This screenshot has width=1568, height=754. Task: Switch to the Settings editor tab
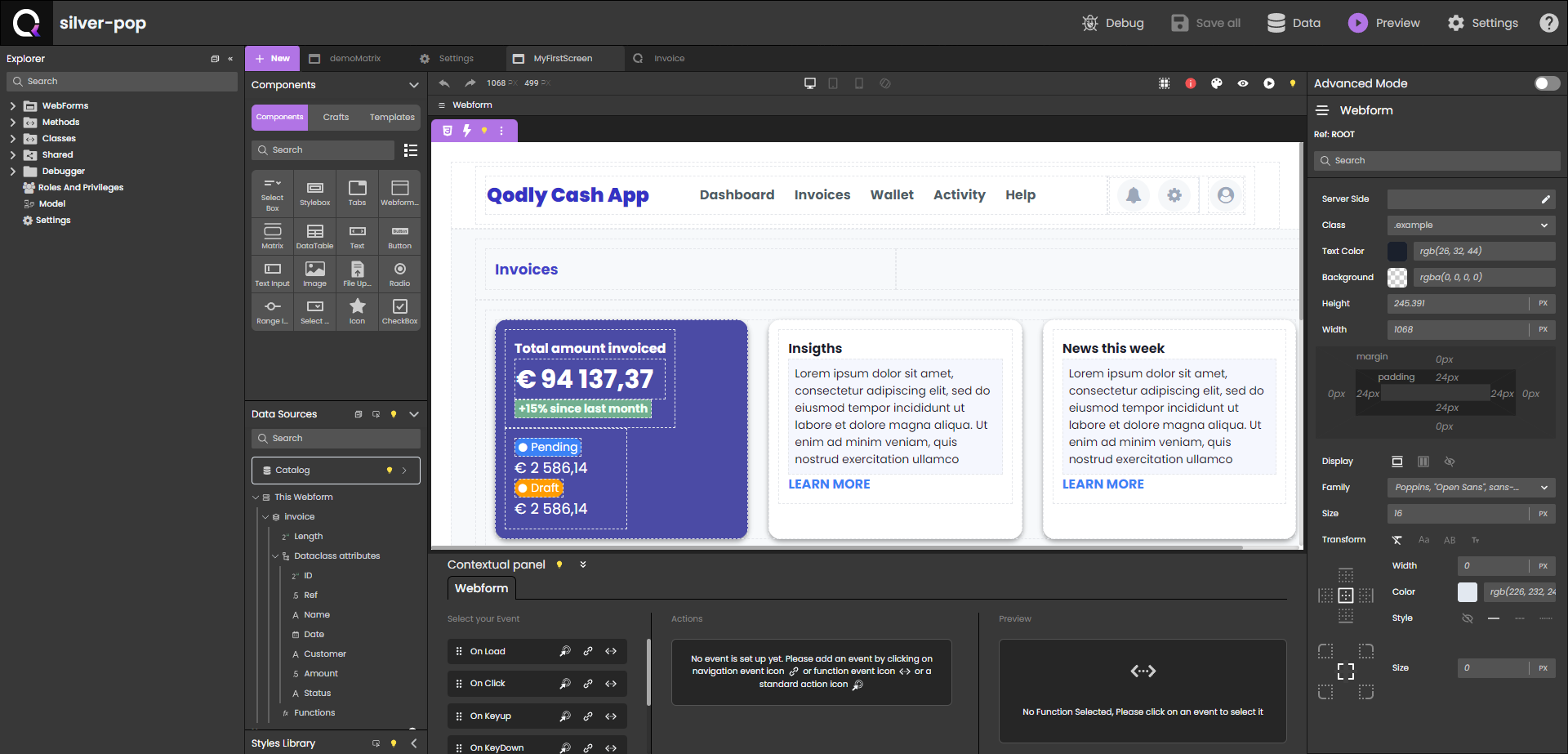coord(448,59)
